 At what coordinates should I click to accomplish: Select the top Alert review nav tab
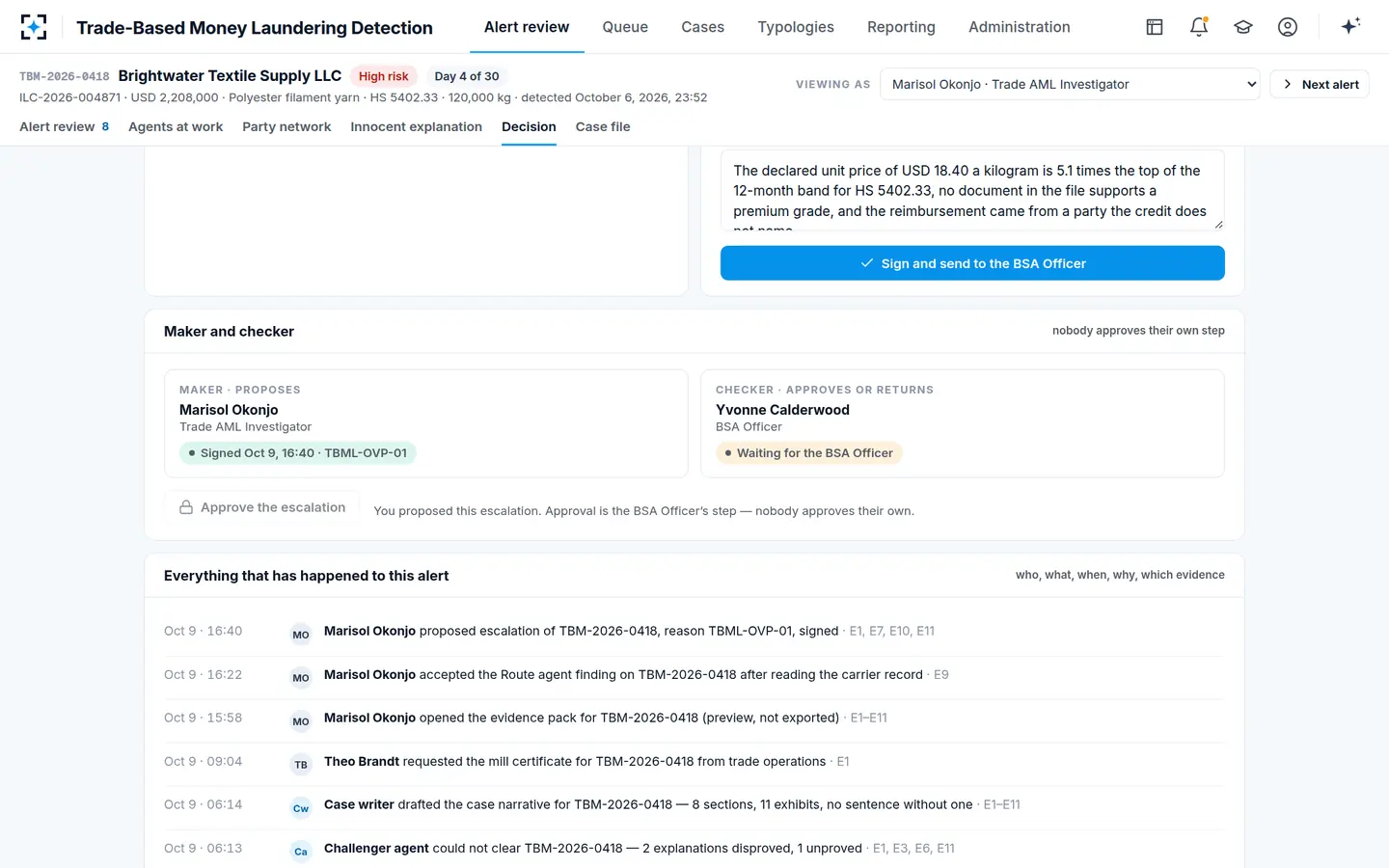[x=527, y=27]
